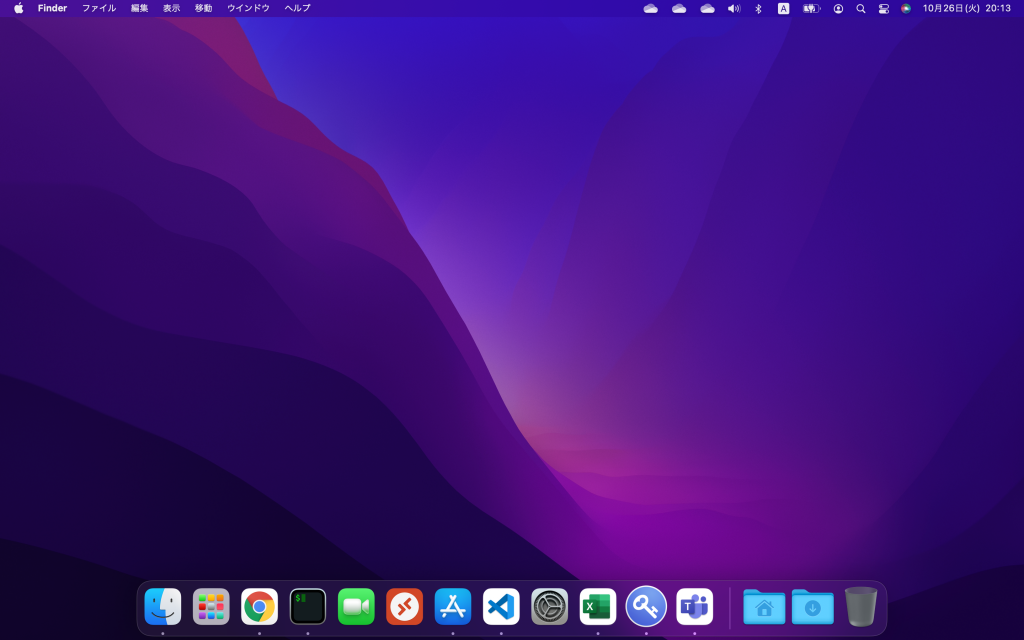This screenshot has width=1024, height=640.
Task: Click the volume icon in menu bar
Action: [734, 8]
